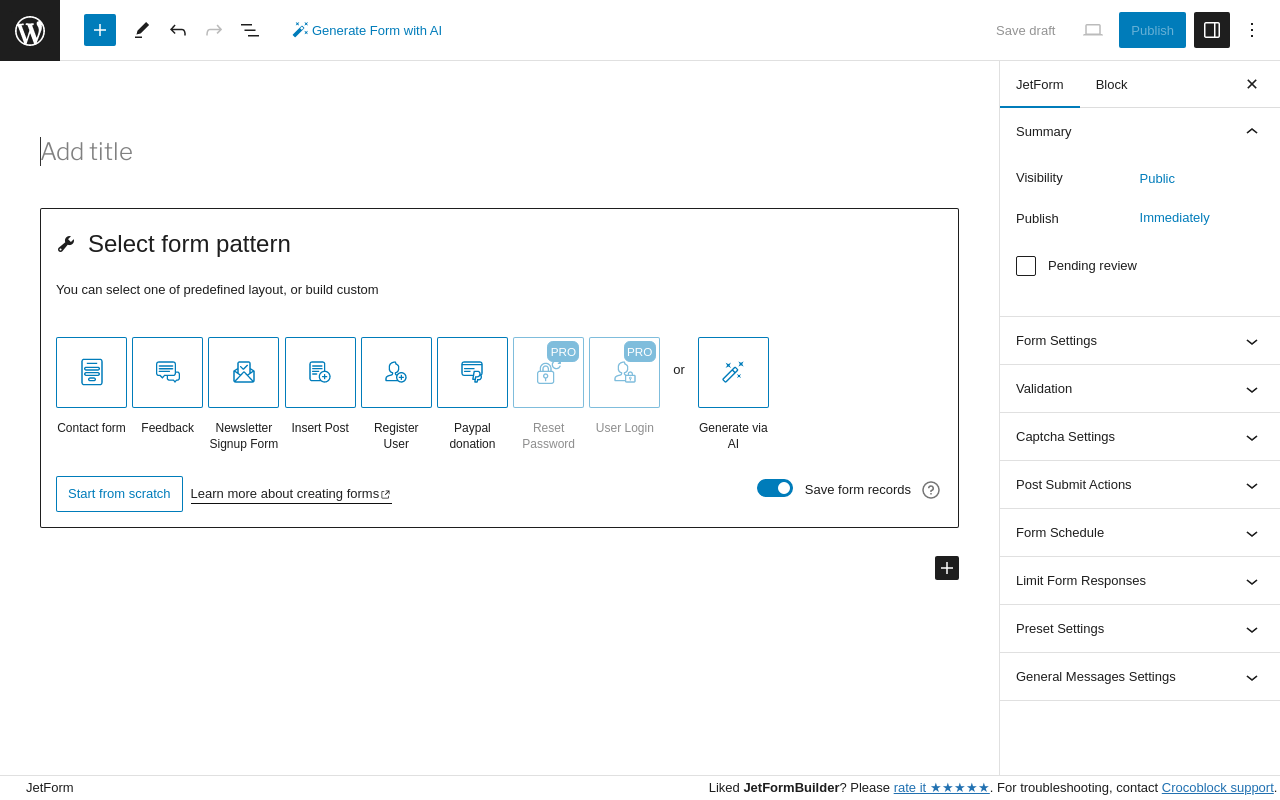Open the Crocoblock support link
Screen dimensions: 1280x800
(1217, 788)
